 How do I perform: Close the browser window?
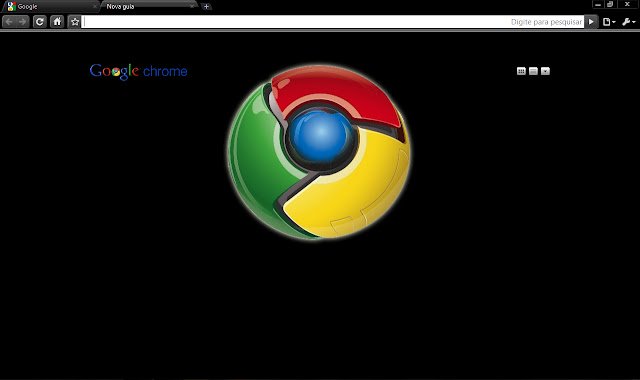coord(627,4)
